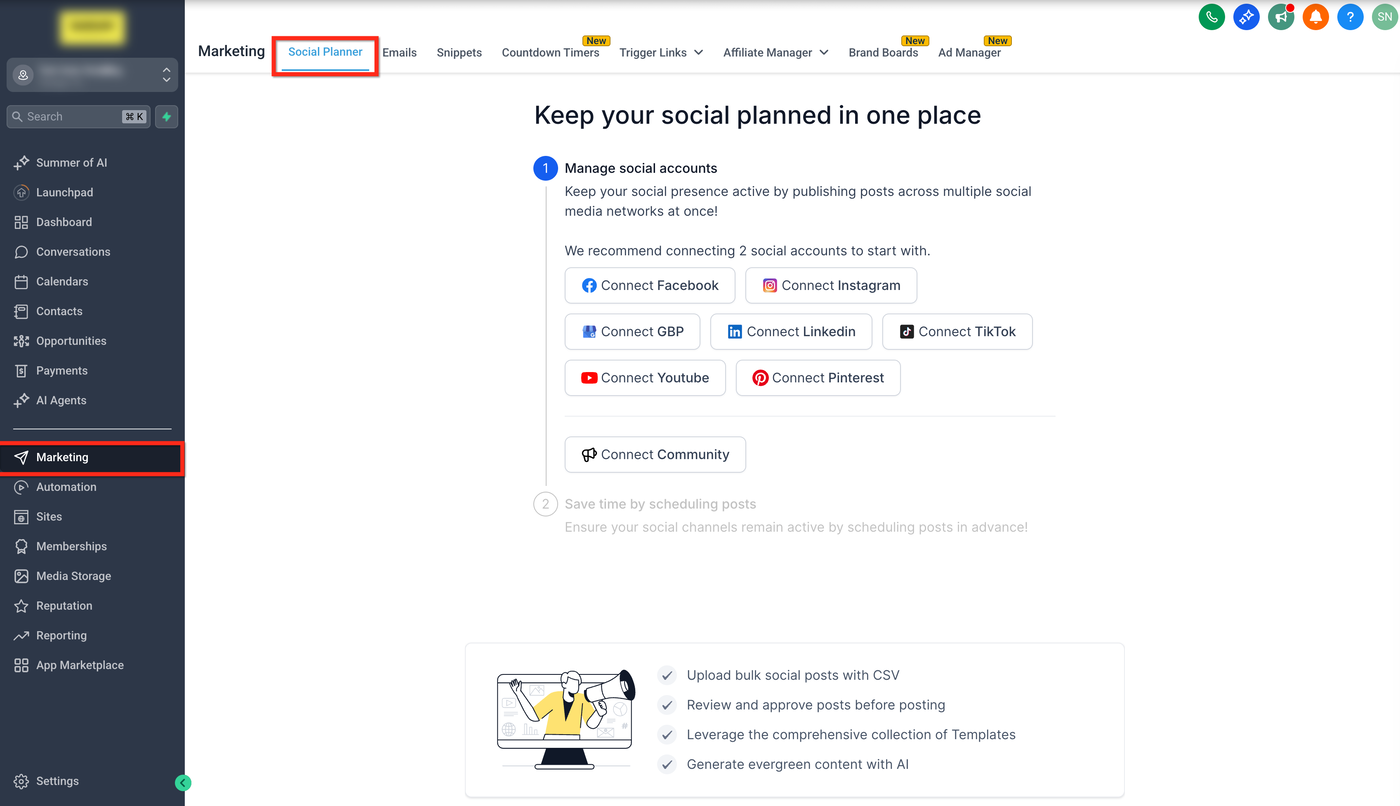Click the Connect TikTok button
Viewport: 1400px width, 806px height.
point(957,332)
